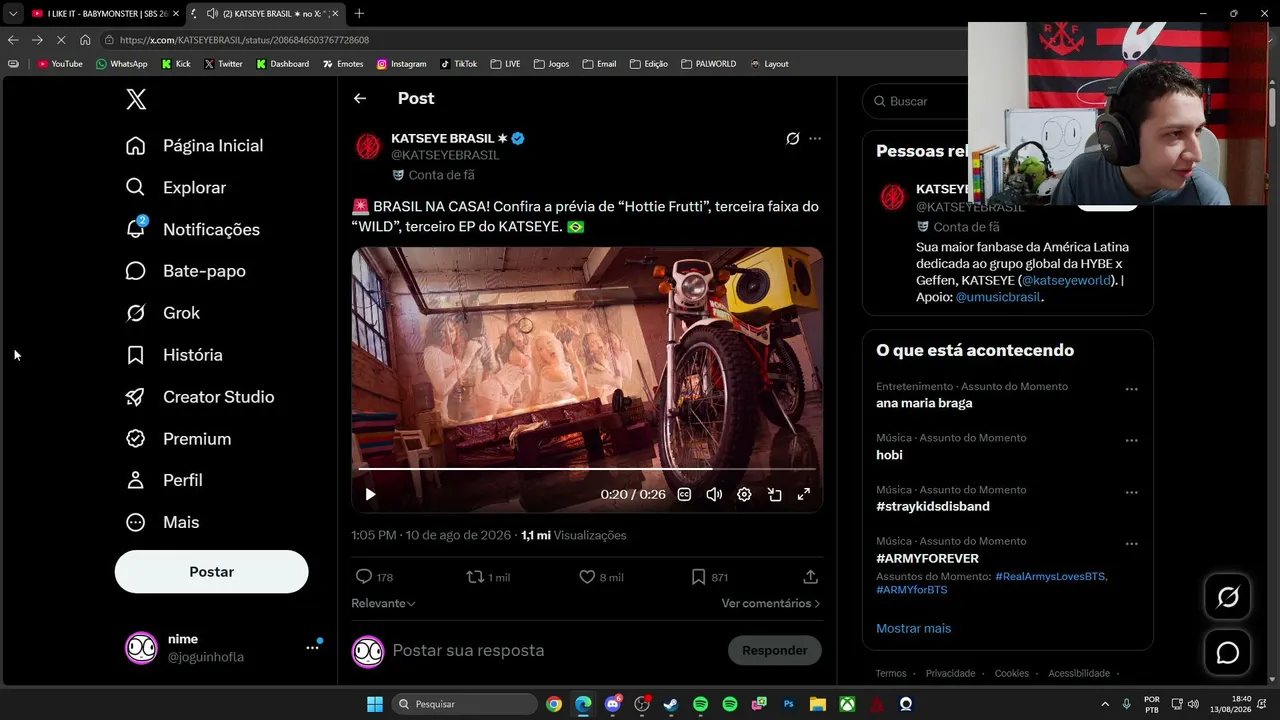Play the Hottie Frutti video
Viewport: 1280px width, 720px height.
pos(370,494)
